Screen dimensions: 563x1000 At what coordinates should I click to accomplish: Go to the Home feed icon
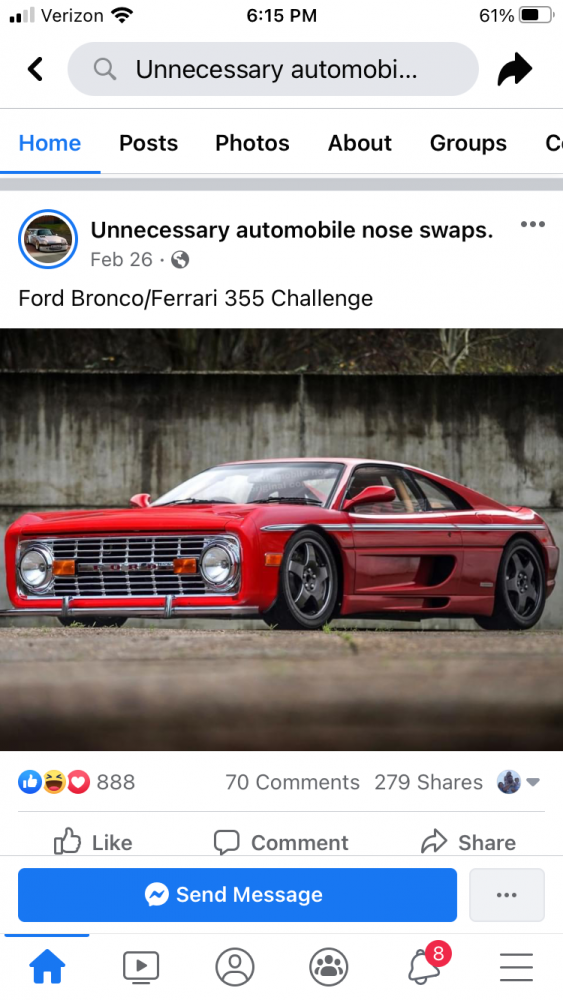pos(47,967)
